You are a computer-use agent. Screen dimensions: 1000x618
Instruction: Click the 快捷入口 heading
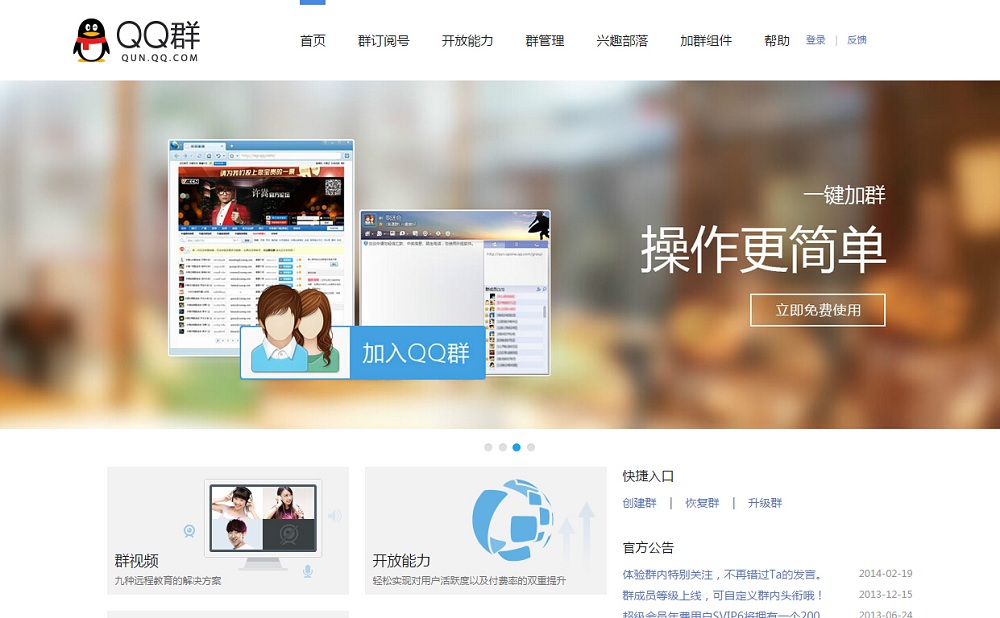(x=648, y=476)
